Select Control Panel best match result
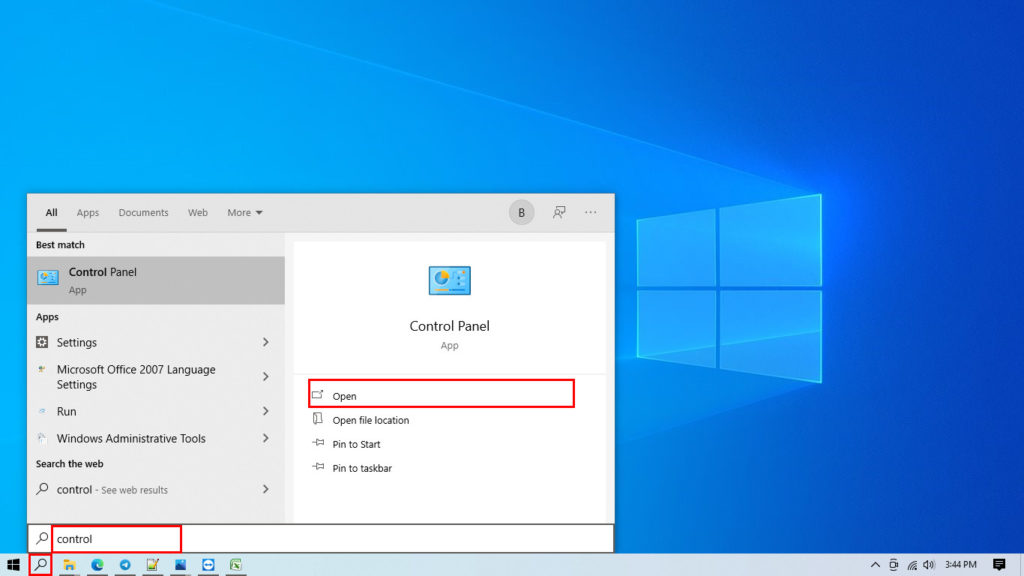 coord(156,280)
